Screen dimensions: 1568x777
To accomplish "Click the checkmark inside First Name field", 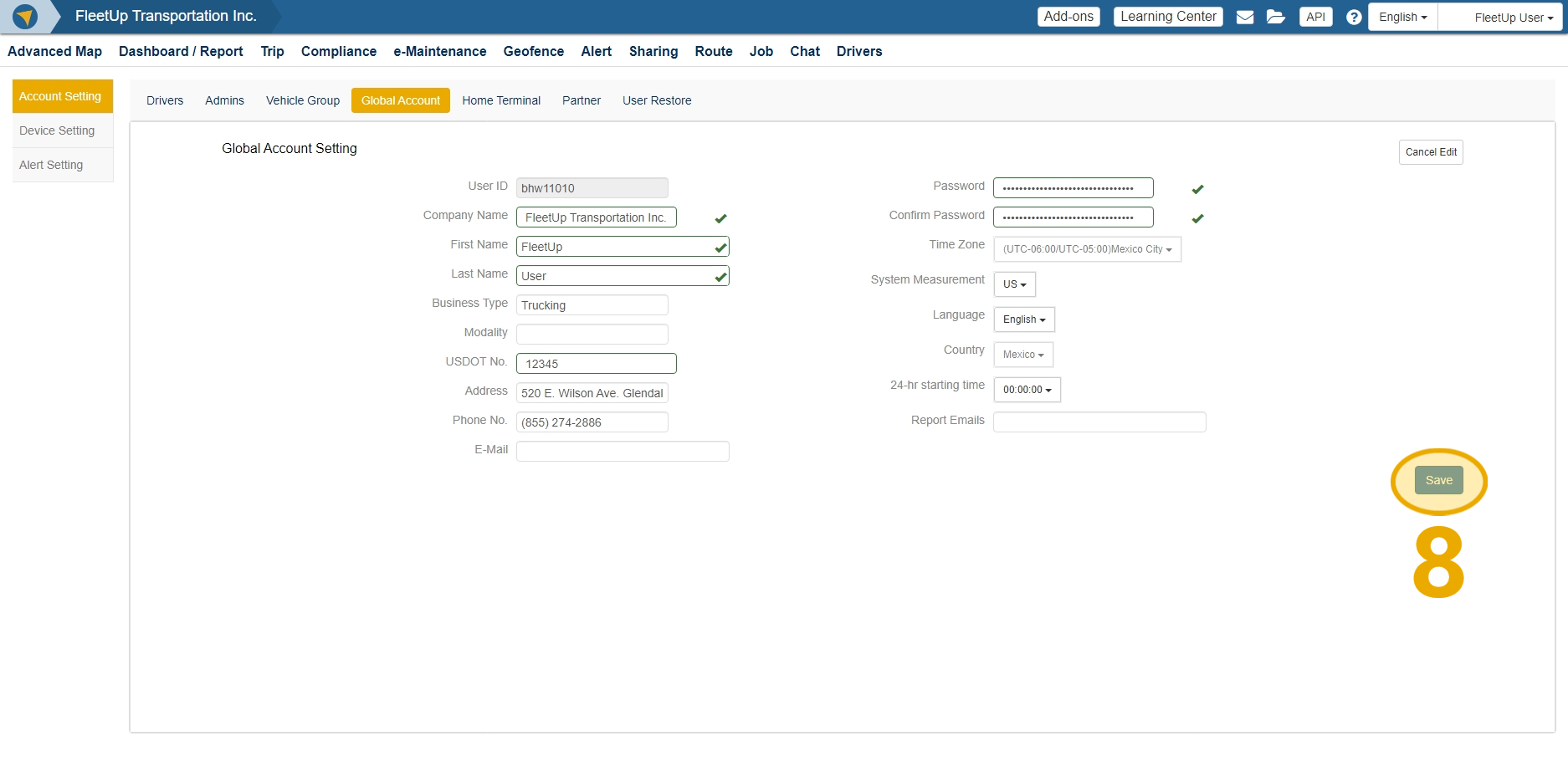I will (x=720, y=248).
